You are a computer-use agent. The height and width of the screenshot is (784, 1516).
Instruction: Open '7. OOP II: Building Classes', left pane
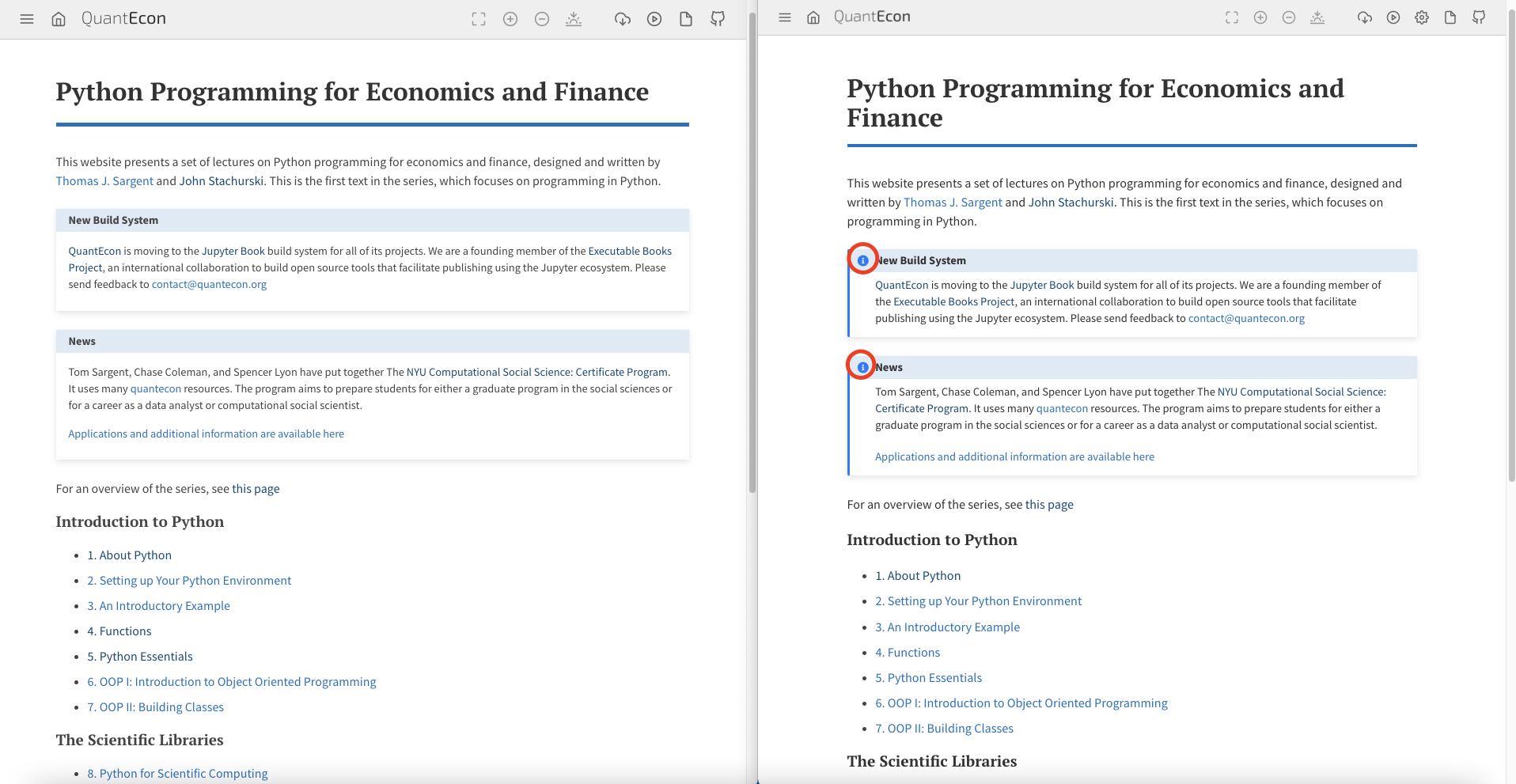pyautogui.click(x=156, y=707)
